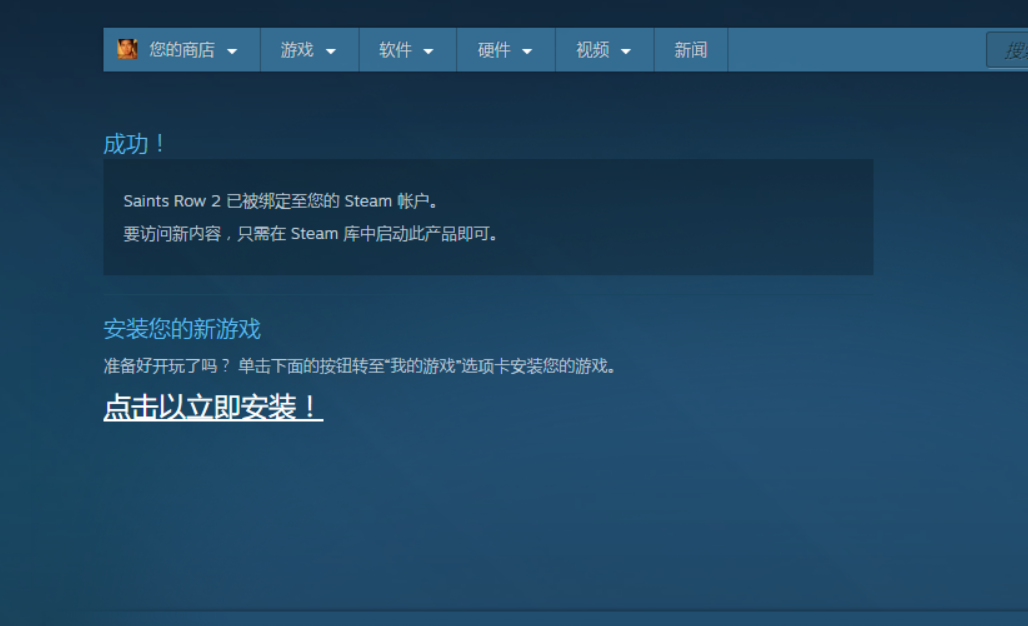This screenshot has height=626, width=1028.
Task: Expand the 硬件 dropdown arrow
Action: 527,51
